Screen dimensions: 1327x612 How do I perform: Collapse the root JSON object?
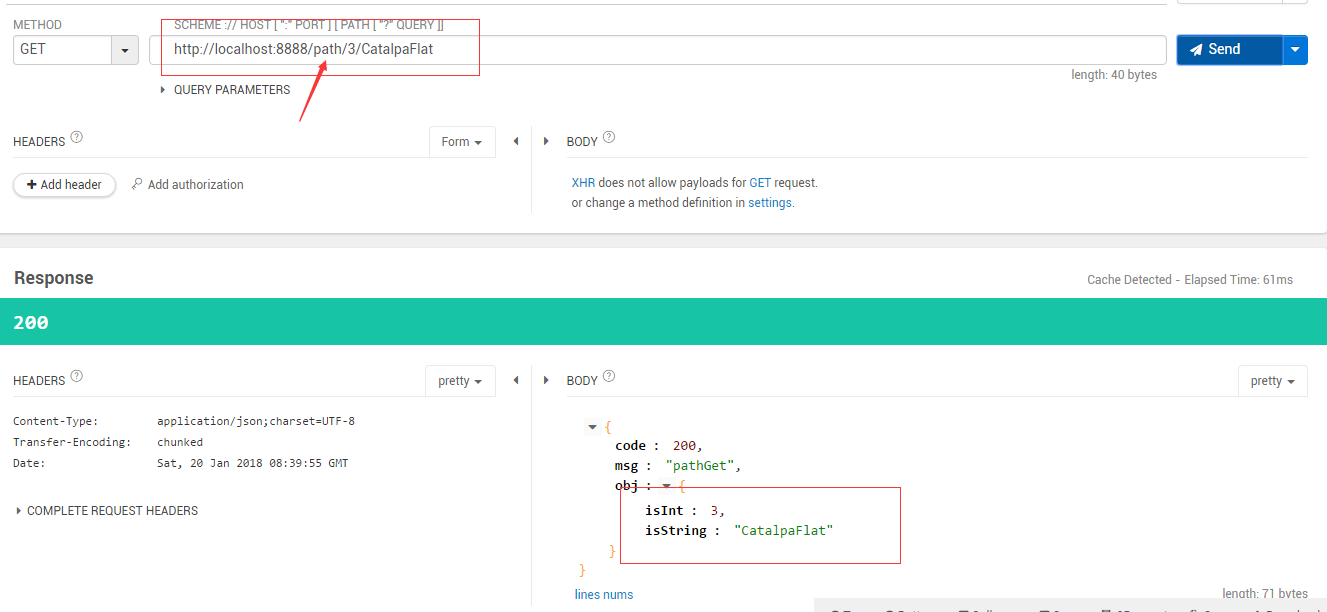[x=592, y=427]
